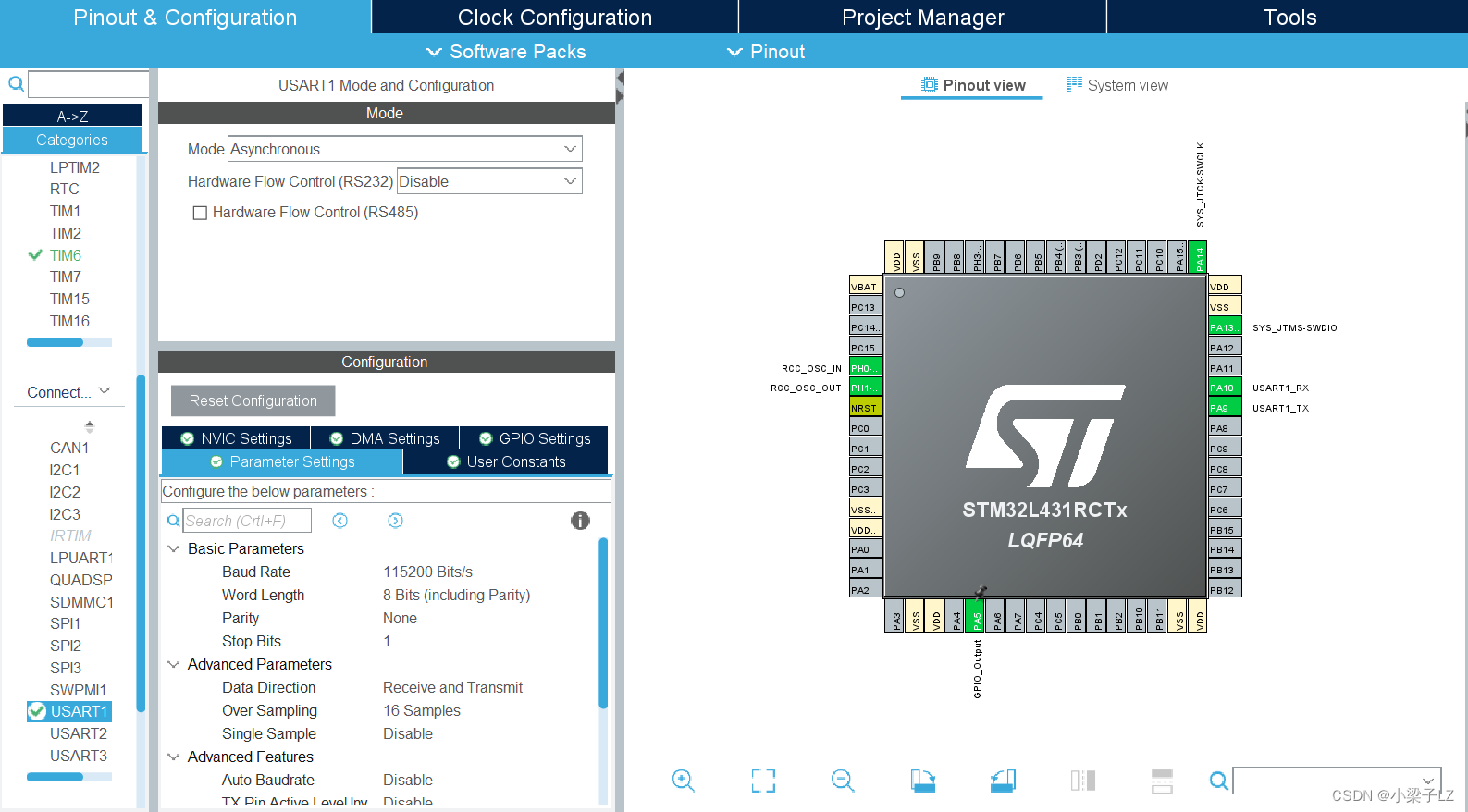Image resolution: width=1468 pixels, height=812 pixels.
Task: Open DMA Settings tab
Action: pos(385,438)
